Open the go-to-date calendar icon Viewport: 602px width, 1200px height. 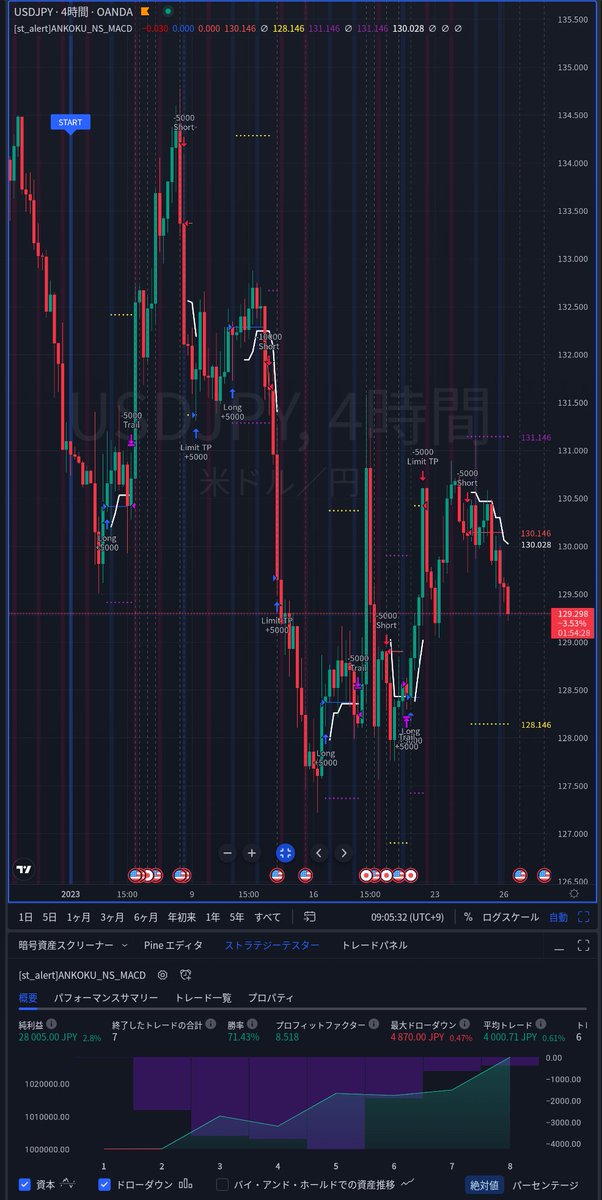click(x=311, y=917)
